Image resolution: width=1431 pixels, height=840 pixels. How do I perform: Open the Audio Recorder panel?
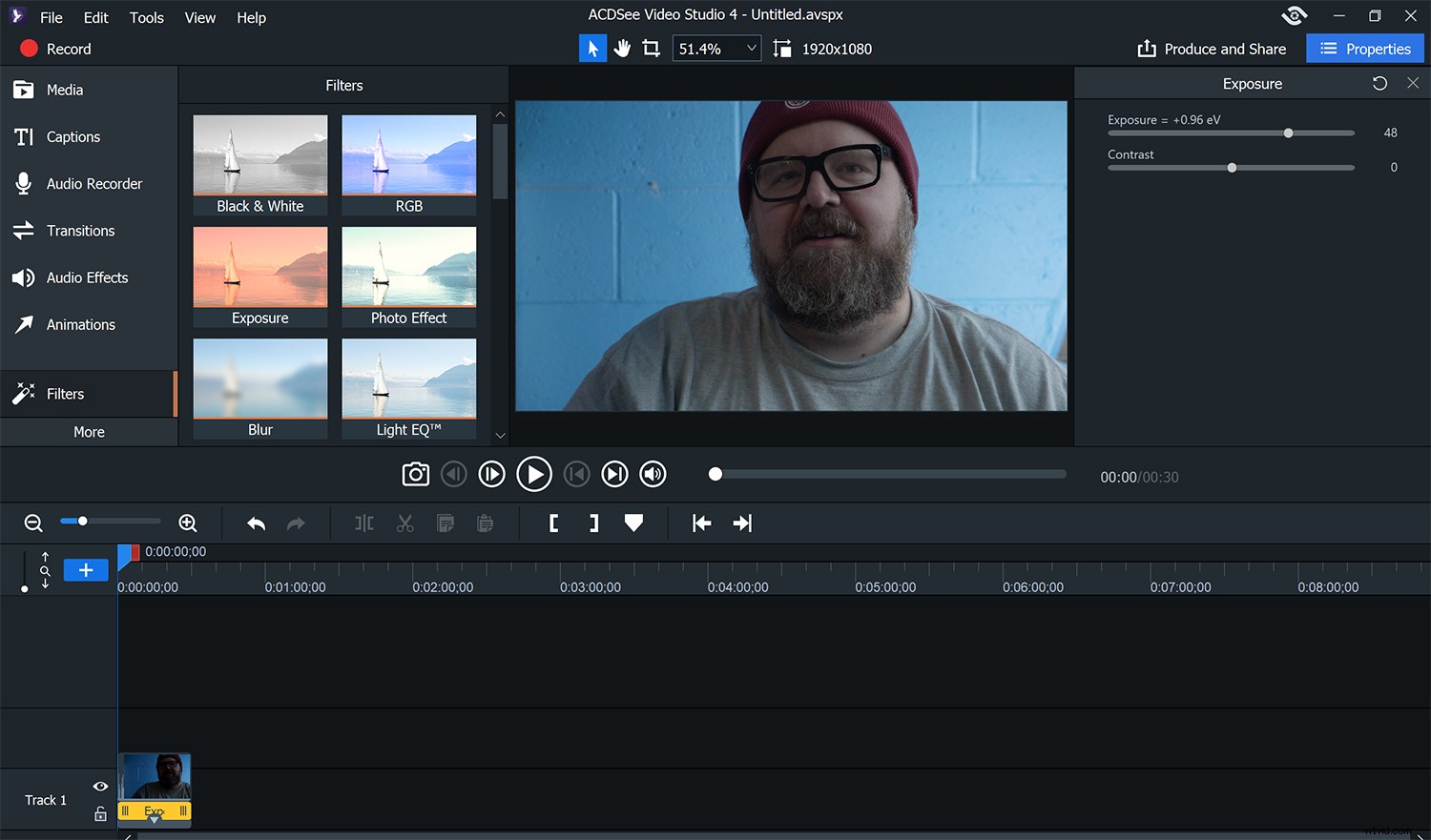click(93, 183)
